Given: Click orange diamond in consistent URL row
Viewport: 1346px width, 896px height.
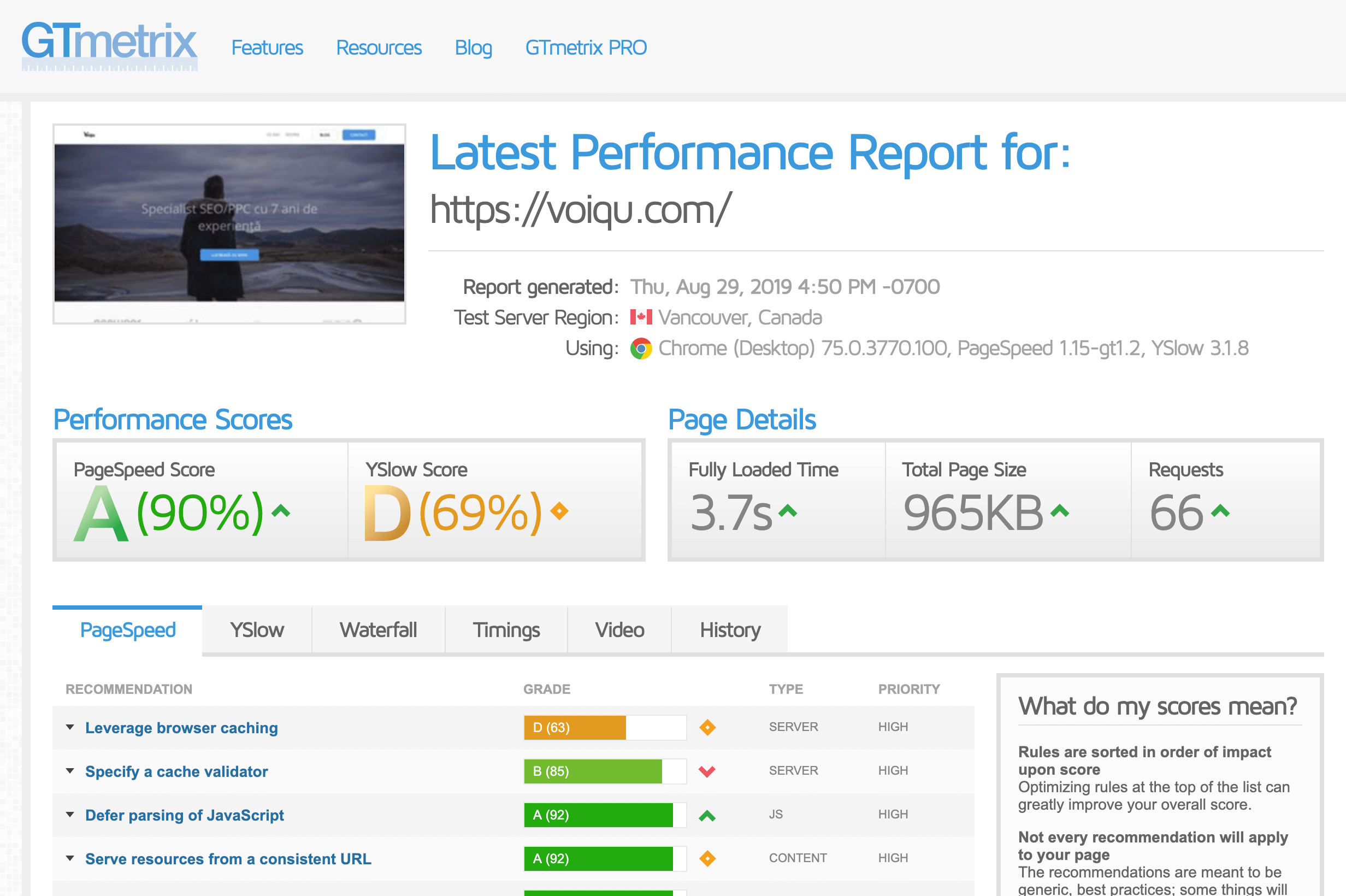Looking at the screenshot, I should (x=707, y=858).
